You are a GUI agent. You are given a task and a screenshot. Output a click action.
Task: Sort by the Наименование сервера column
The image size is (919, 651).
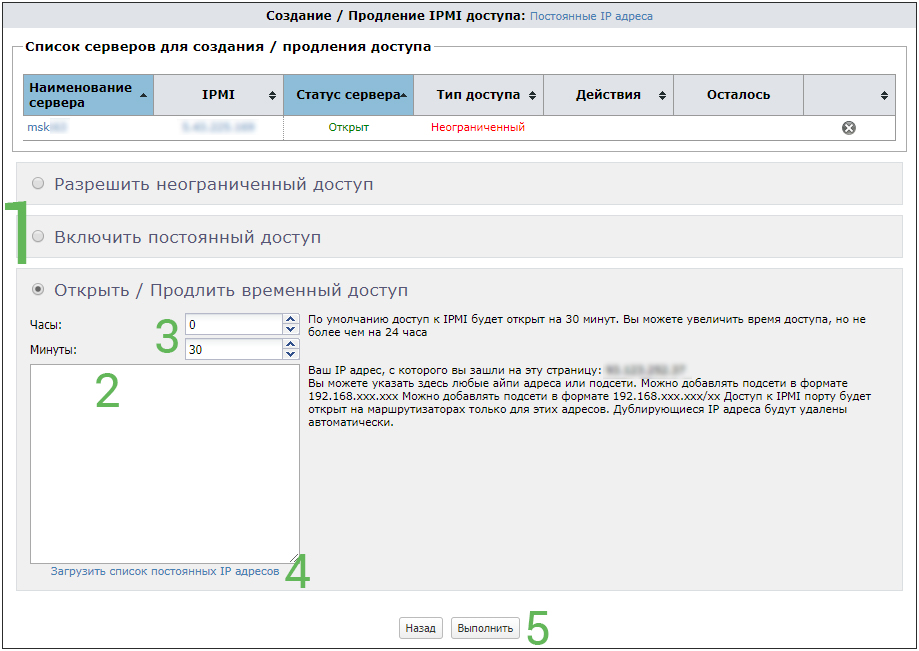pyautogui.click(x=89, y=95)
